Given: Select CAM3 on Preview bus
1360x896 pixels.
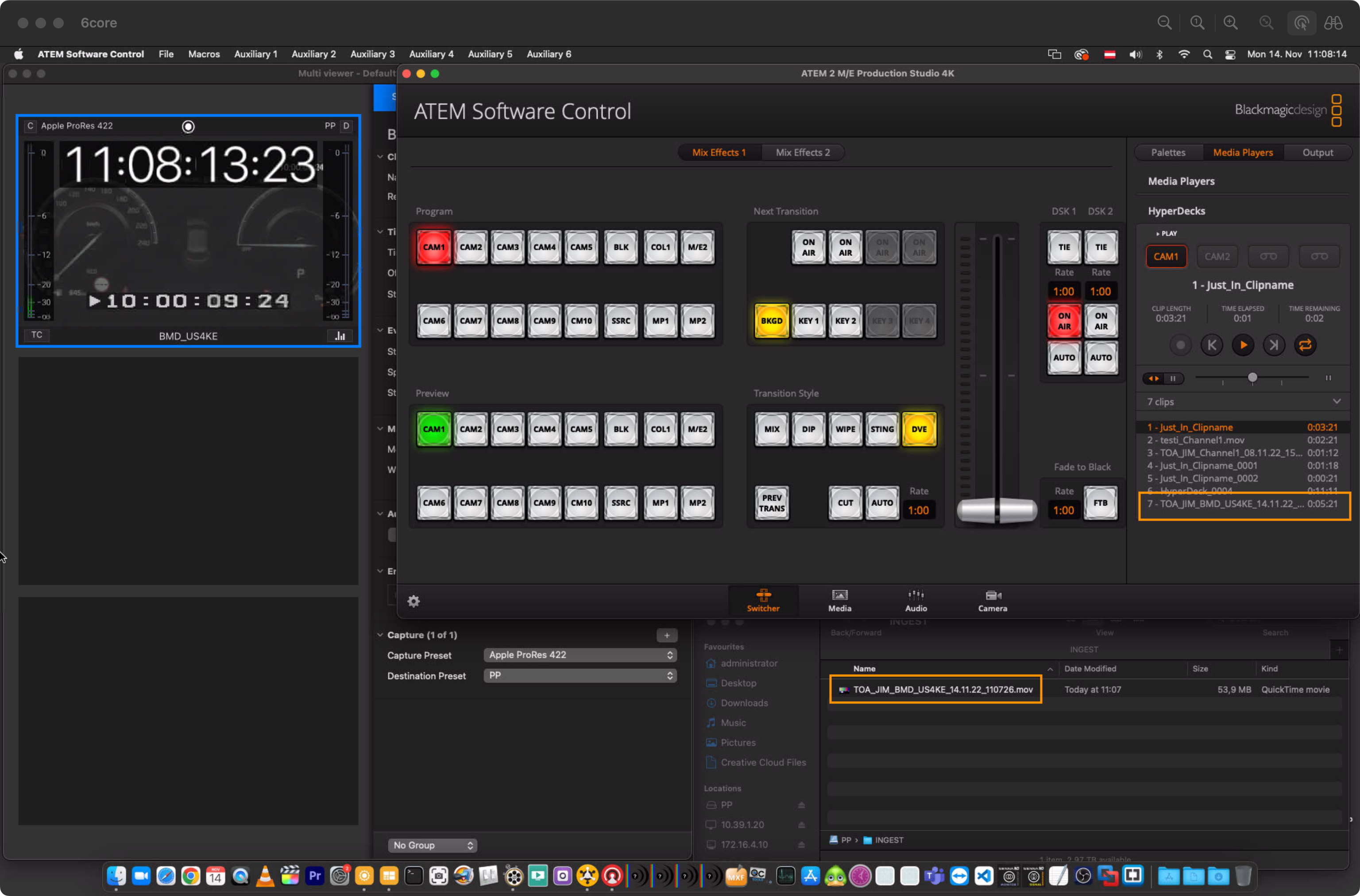Looking at the screenshot, I should (x=507, y=429).
